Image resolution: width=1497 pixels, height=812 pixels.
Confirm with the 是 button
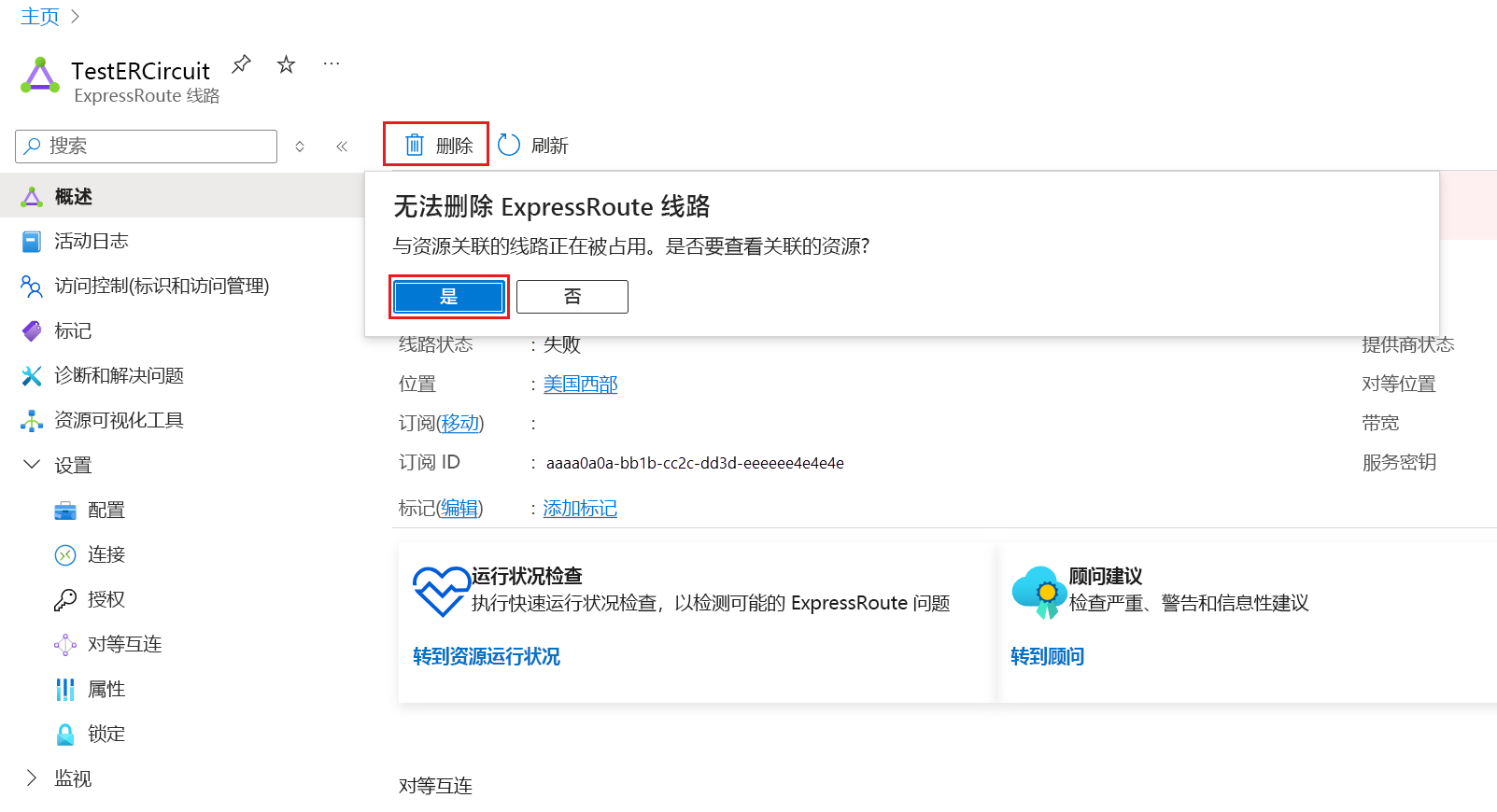(449, 297)
